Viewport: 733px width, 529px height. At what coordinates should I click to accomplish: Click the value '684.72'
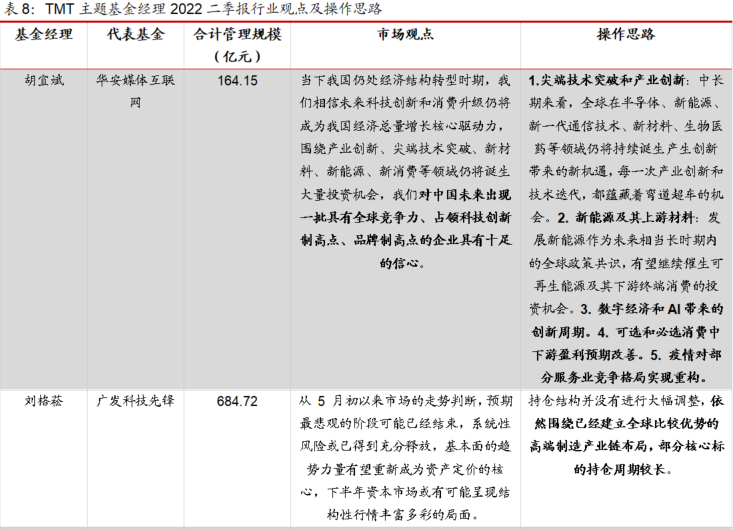tap(237, 401)
